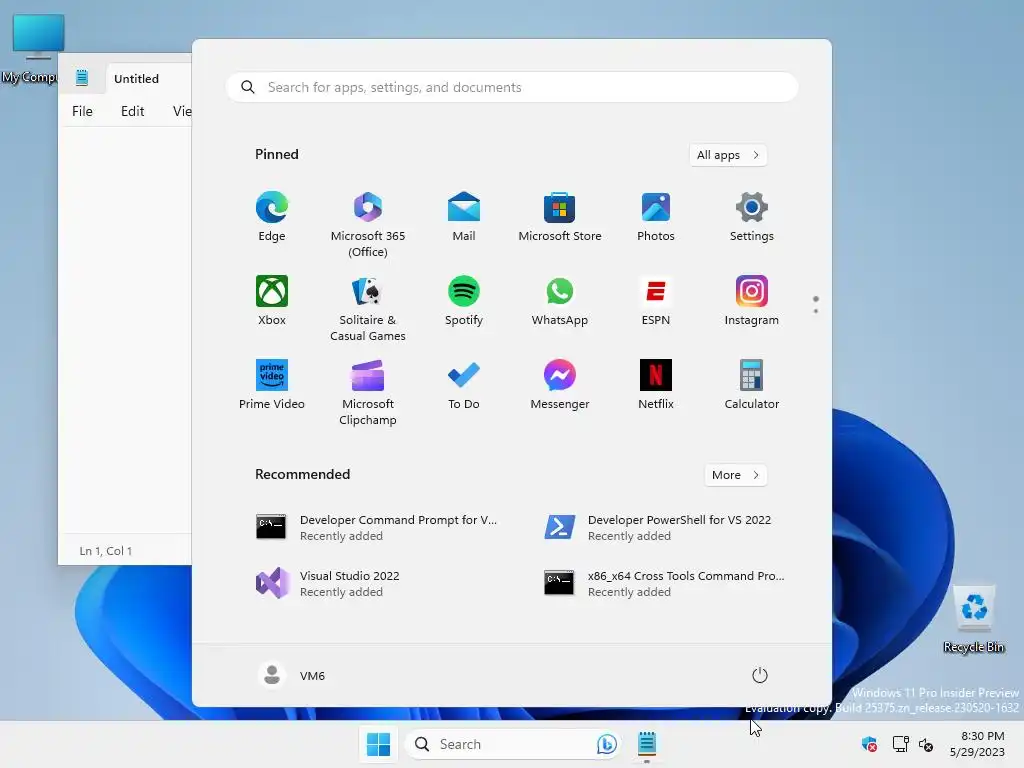The image size is (1024, 768).
Task: Launch Messenger
Action: [560, 385]
